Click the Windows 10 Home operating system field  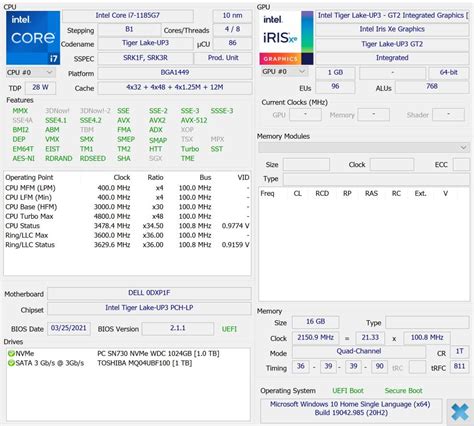pyautogui.click(x=351, y=409)
